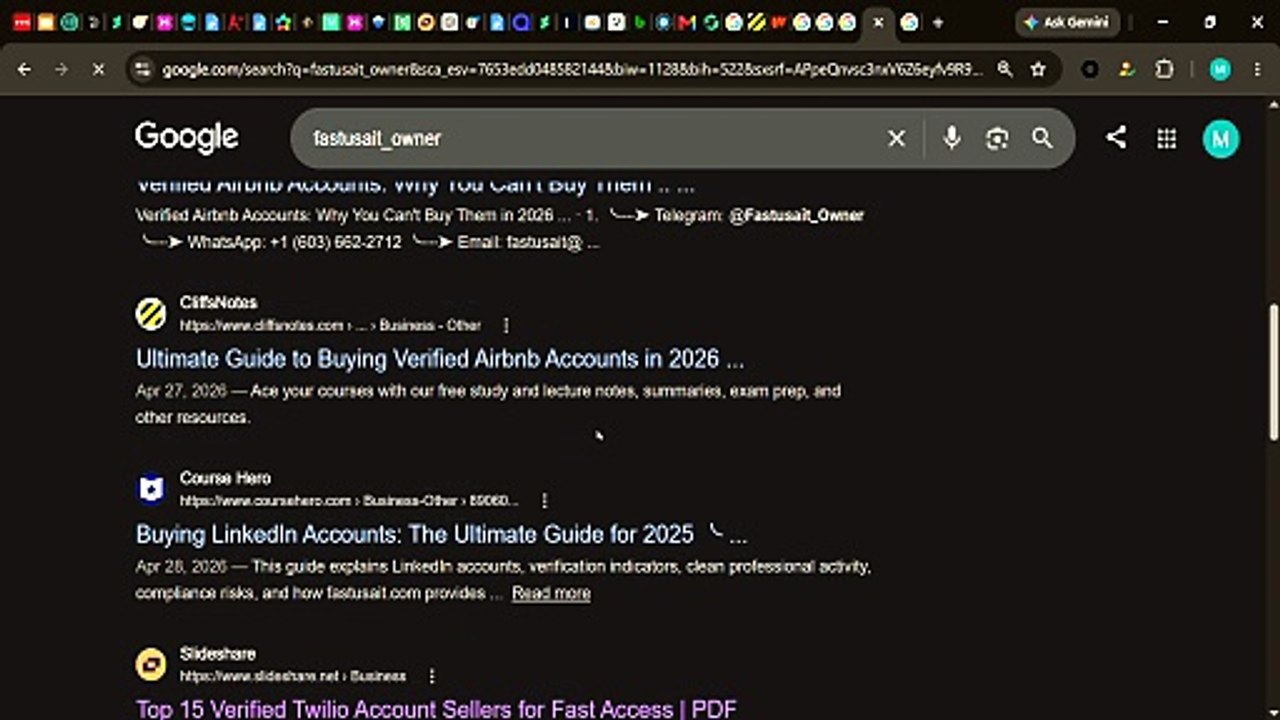The width and height of the screenshot is (1280, 720).
Task: Click the 'Apr 28, 2026' snippet date
Action: point(181,566)
